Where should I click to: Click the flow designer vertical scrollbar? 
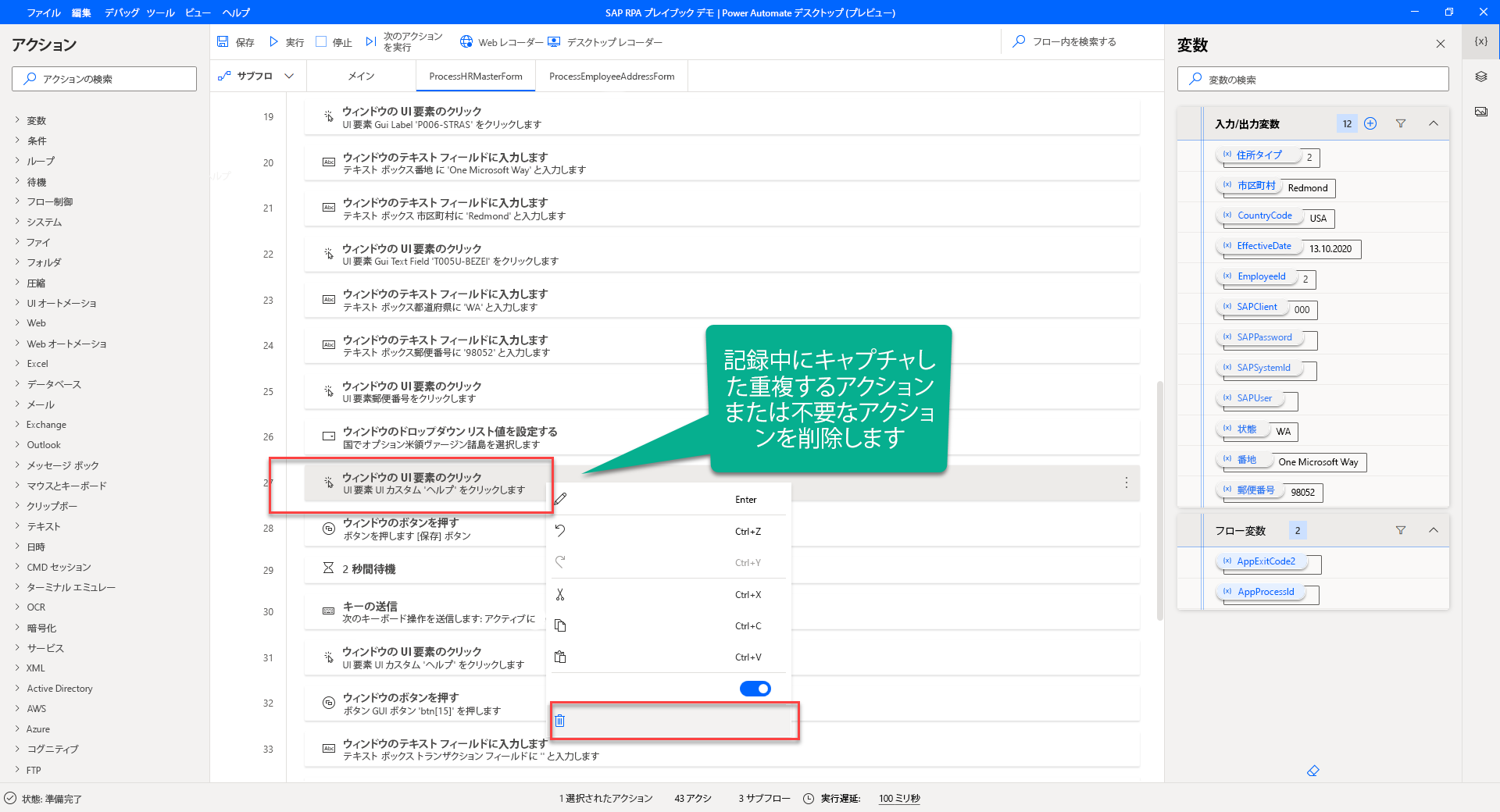point(1159,500)
